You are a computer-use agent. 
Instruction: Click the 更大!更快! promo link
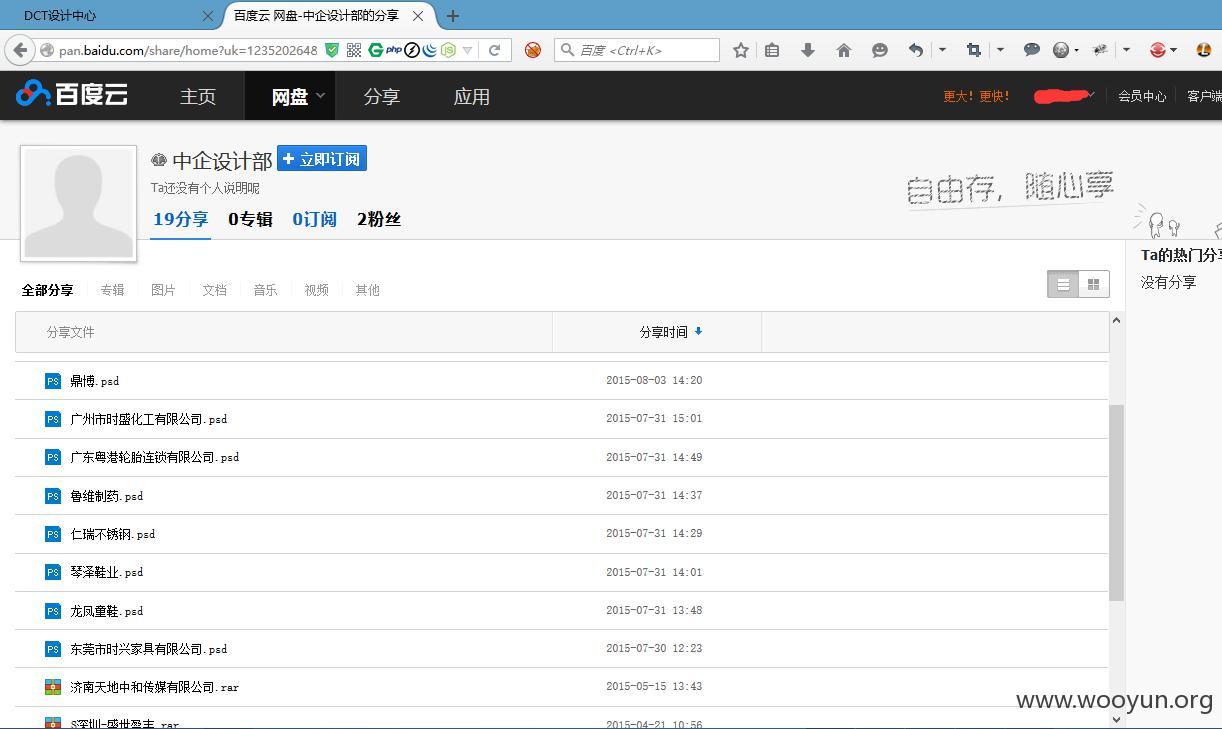click(976, 96)
